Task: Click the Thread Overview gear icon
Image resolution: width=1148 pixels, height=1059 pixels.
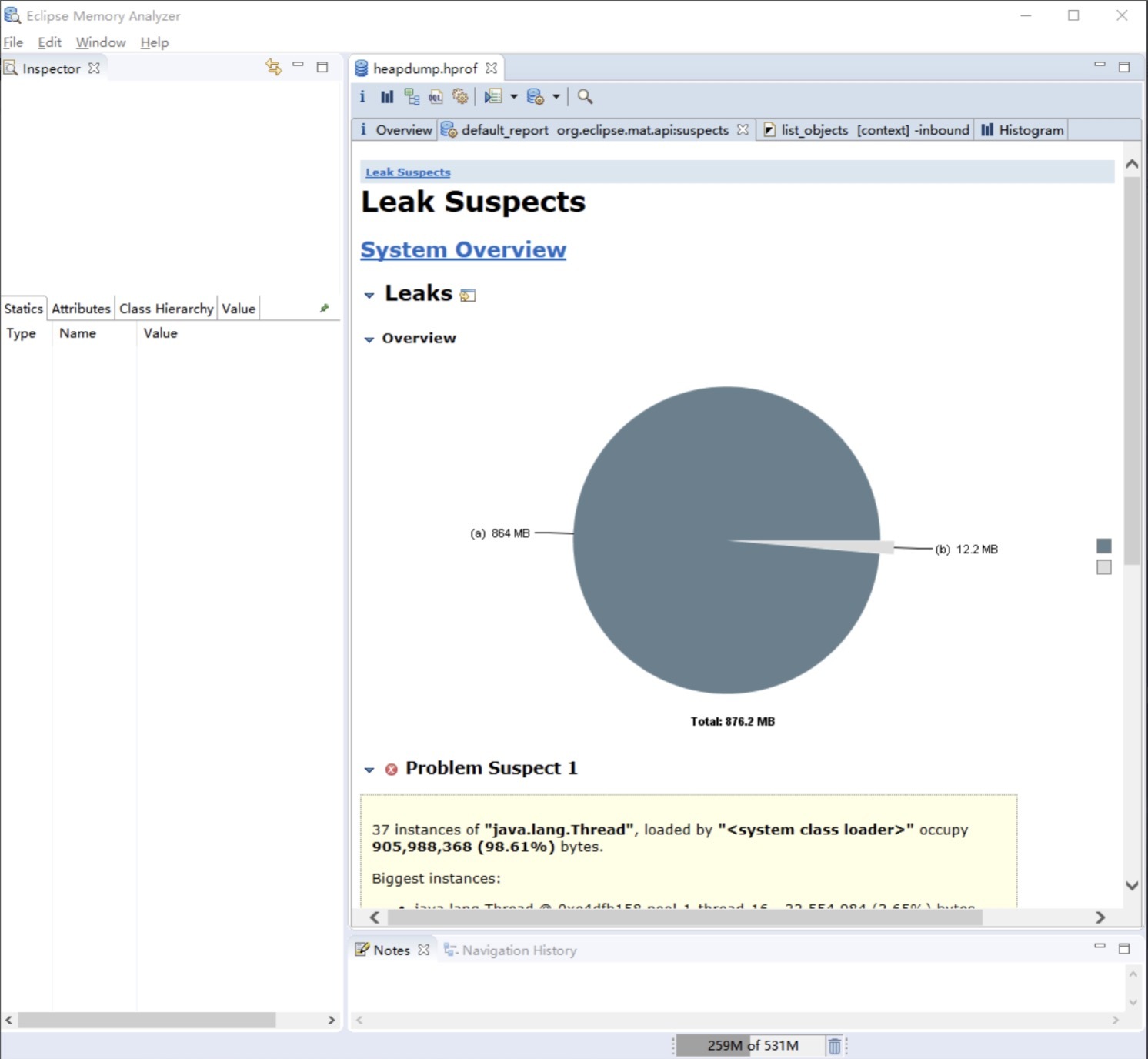Action: [x=460, y=97]
